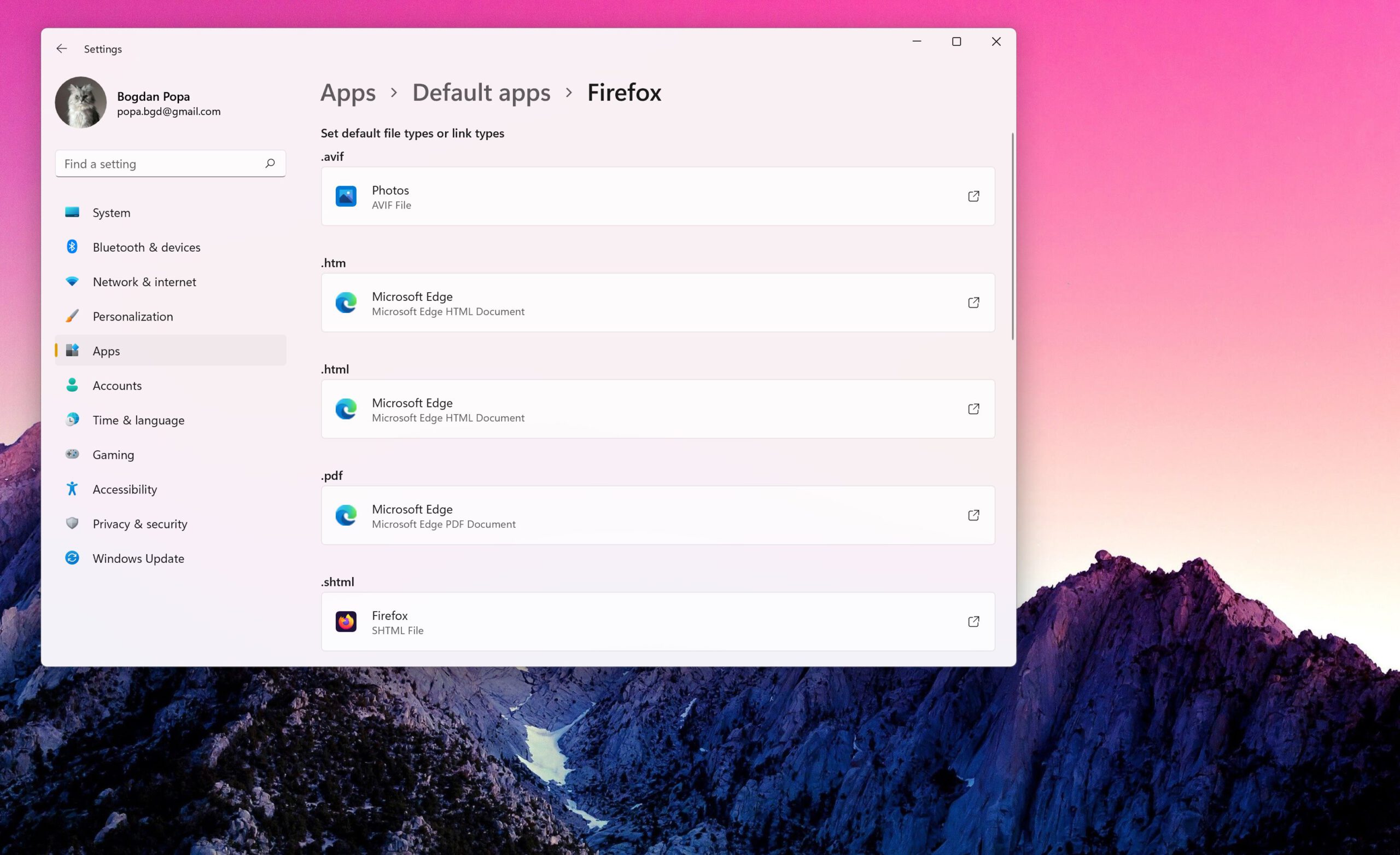Select Accounts in sidebar
Image resolution: width=1400 pixels, height=855 pixels.
point(171,386)
